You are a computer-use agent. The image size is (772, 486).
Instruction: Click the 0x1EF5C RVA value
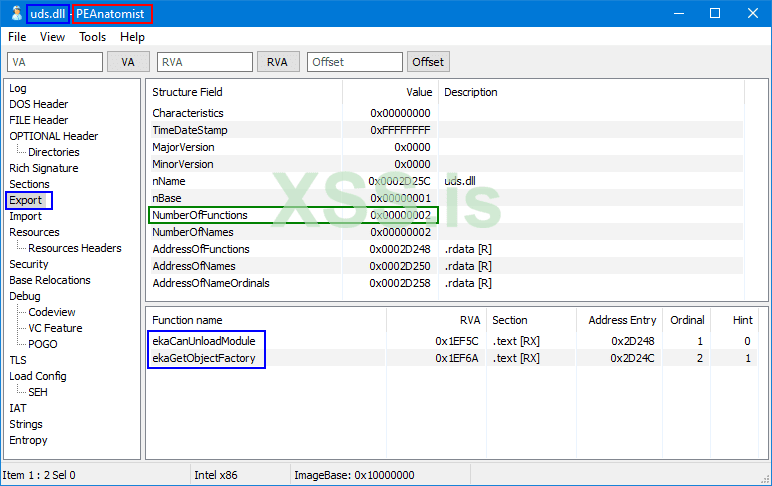click(x=456, y=341)
